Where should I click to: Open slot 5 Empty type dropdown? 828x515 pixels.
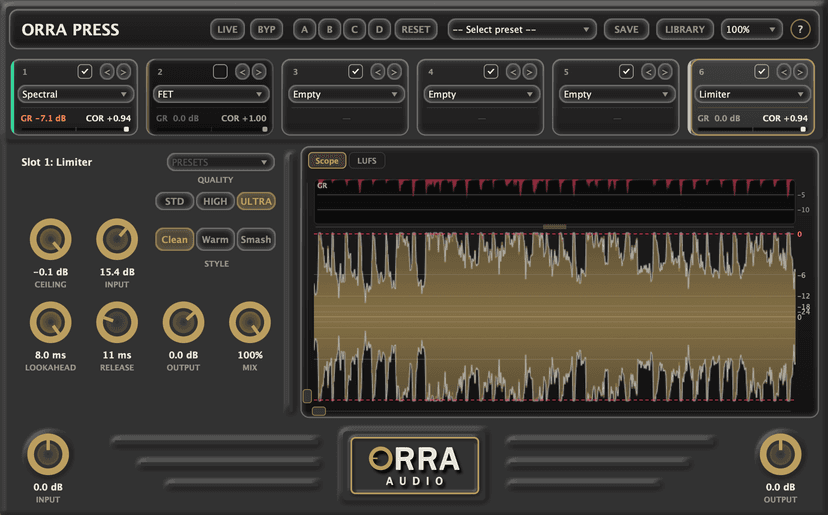[617, 94]
